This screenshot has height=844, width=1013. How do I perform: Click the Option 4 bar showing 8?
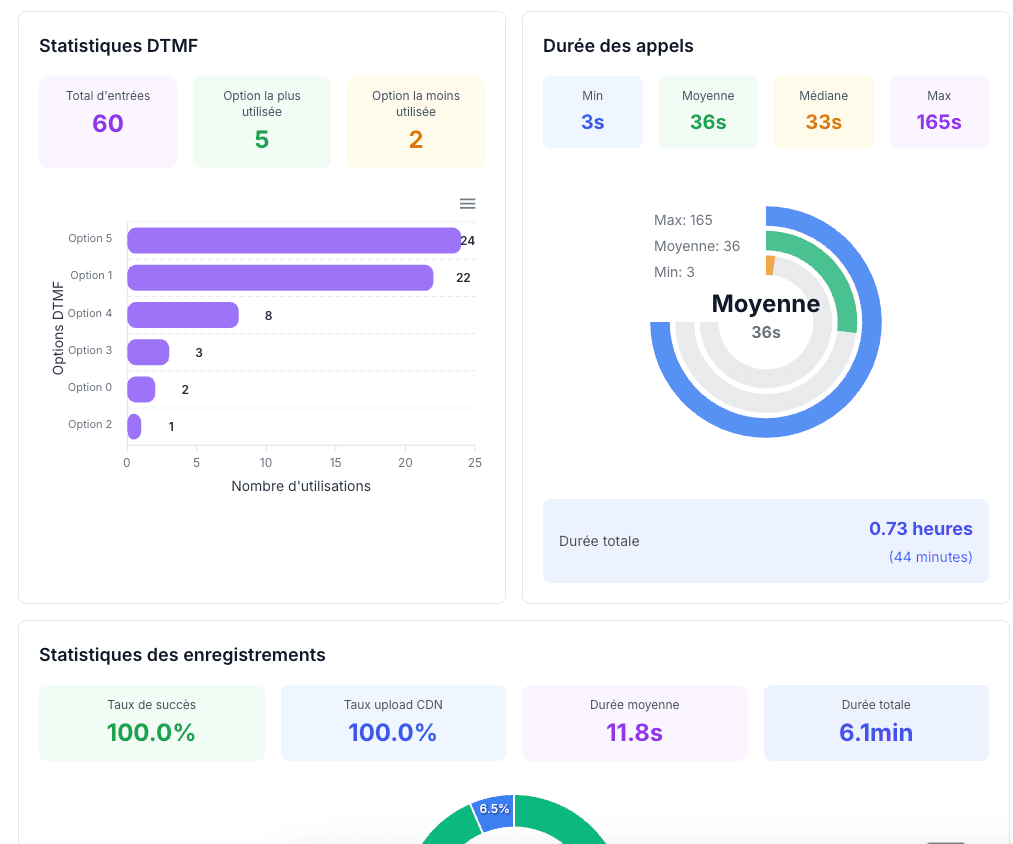pyautogui.click(x=182, y=315)
